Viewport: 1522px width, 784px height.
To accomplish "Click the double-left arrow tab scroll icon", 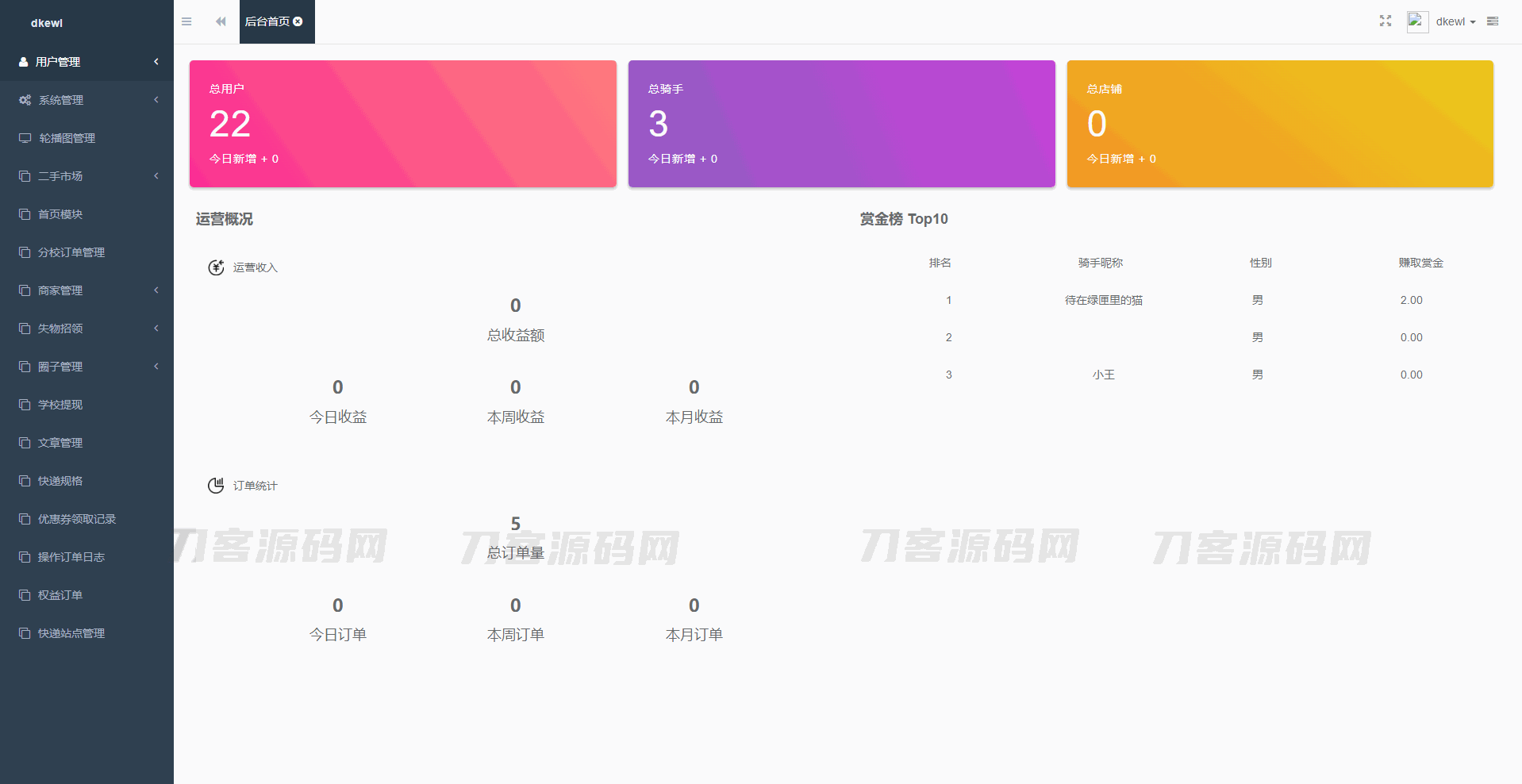I will pos(221,21).
